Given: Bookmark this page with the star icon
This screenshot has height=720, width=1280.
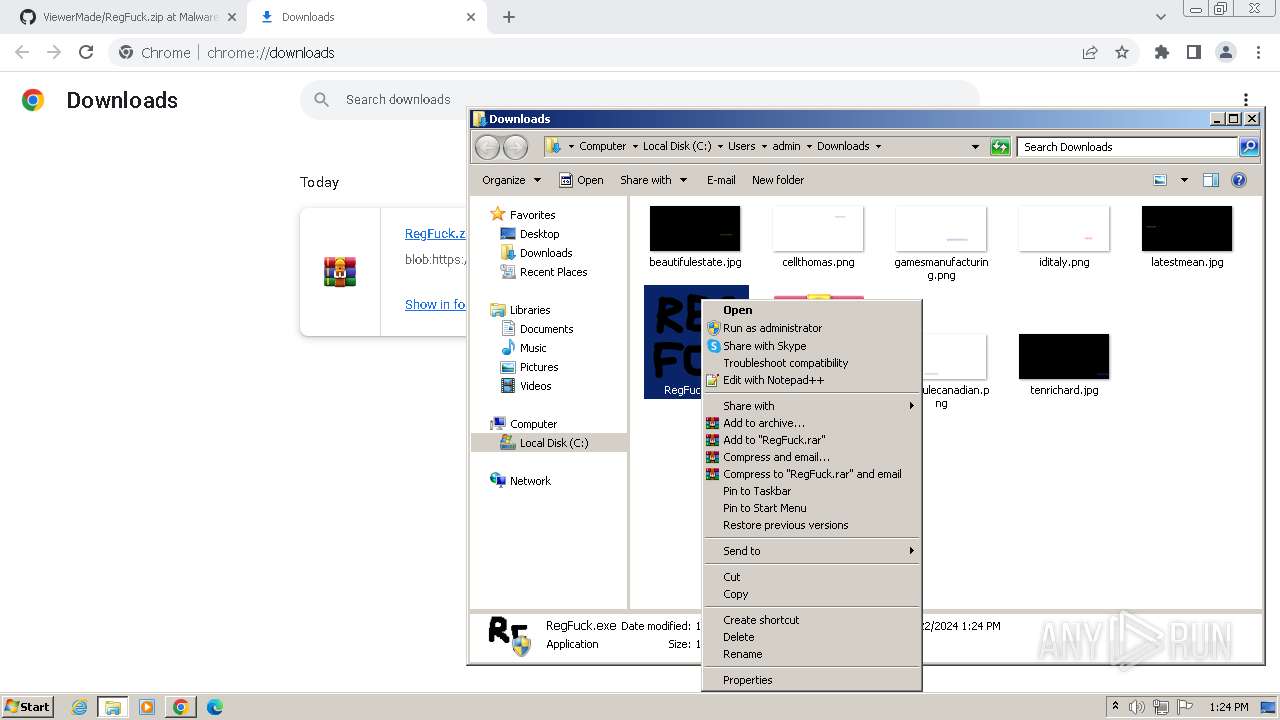Looking at the screenshot, I should coord(1122,53).
